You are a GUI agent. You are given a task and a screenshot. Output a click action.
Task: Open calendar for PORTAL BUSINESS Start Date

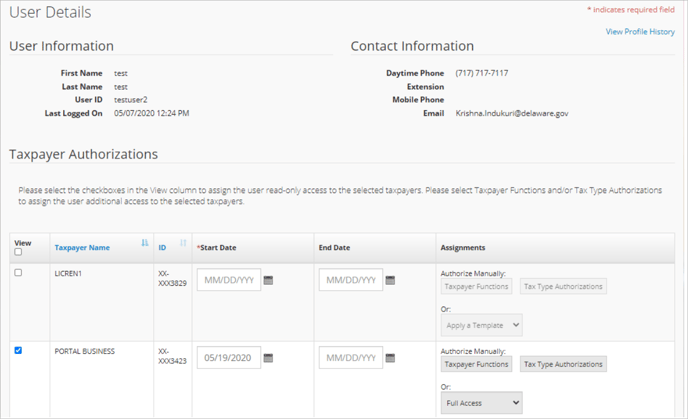click(x=269, y=358)
